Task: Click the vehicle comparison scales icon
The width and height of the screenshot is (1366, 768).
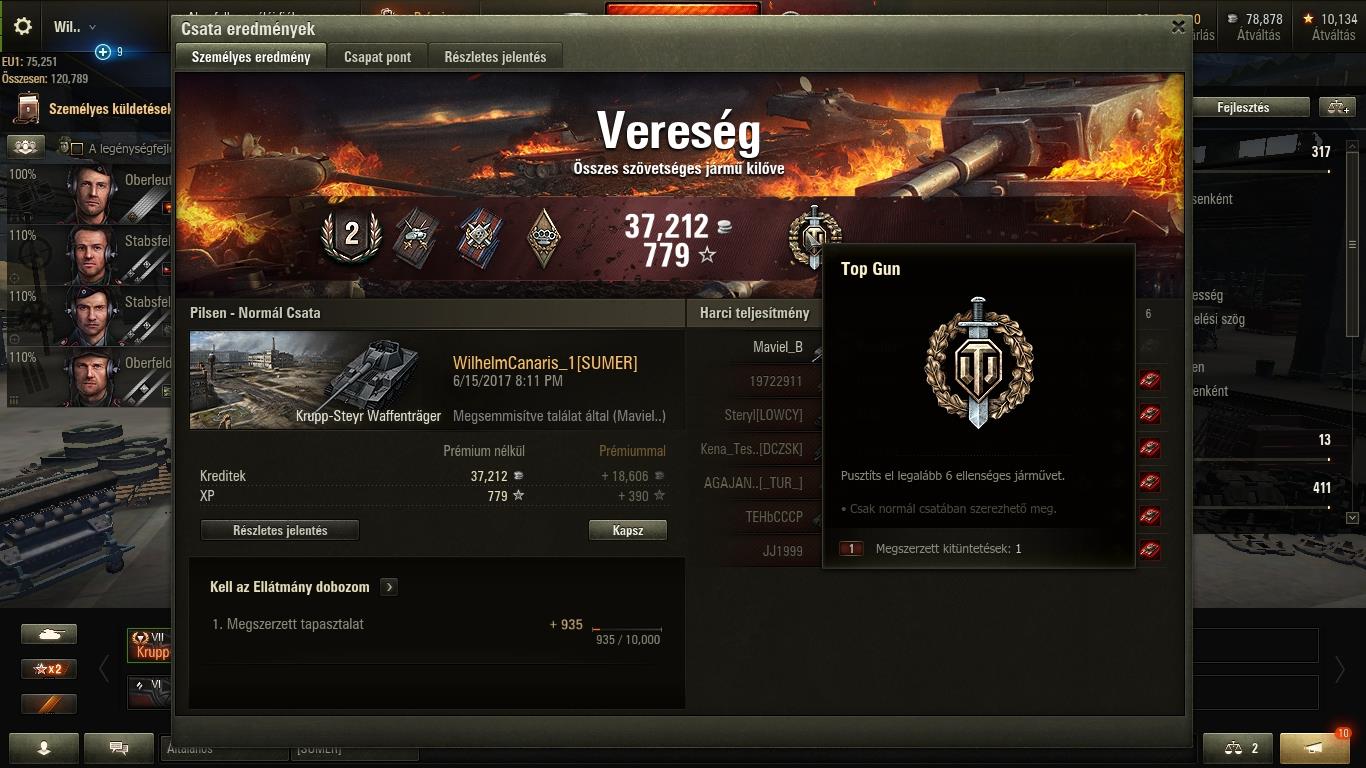Action: pyautogui.click(x=1238, y=747)
